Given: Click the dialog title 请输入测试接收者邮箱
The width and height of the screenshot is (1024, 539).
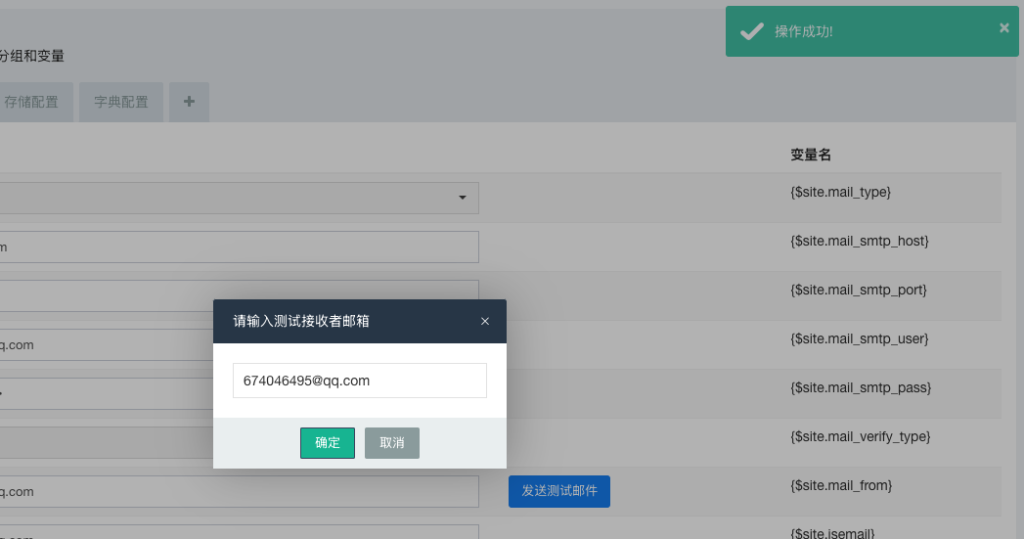Looking at the screenshot, I should point(301,321).
